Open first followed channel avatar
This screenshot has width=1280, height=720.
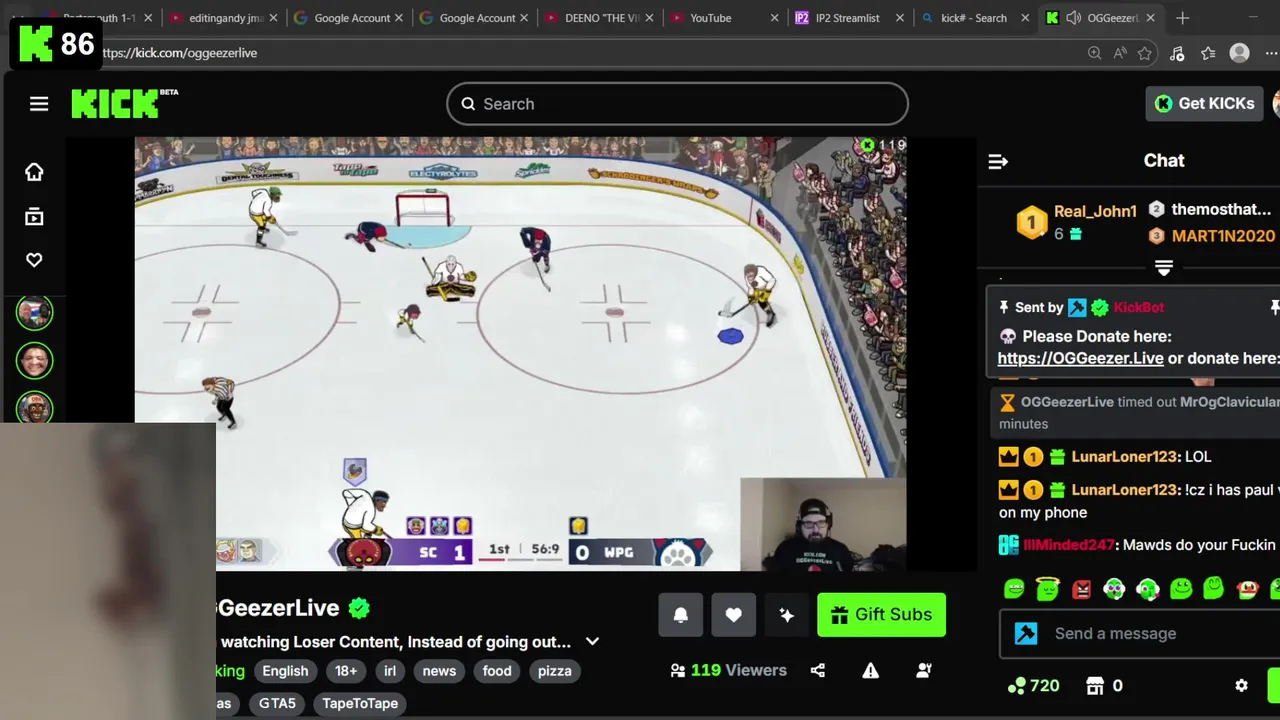(34, 312)
